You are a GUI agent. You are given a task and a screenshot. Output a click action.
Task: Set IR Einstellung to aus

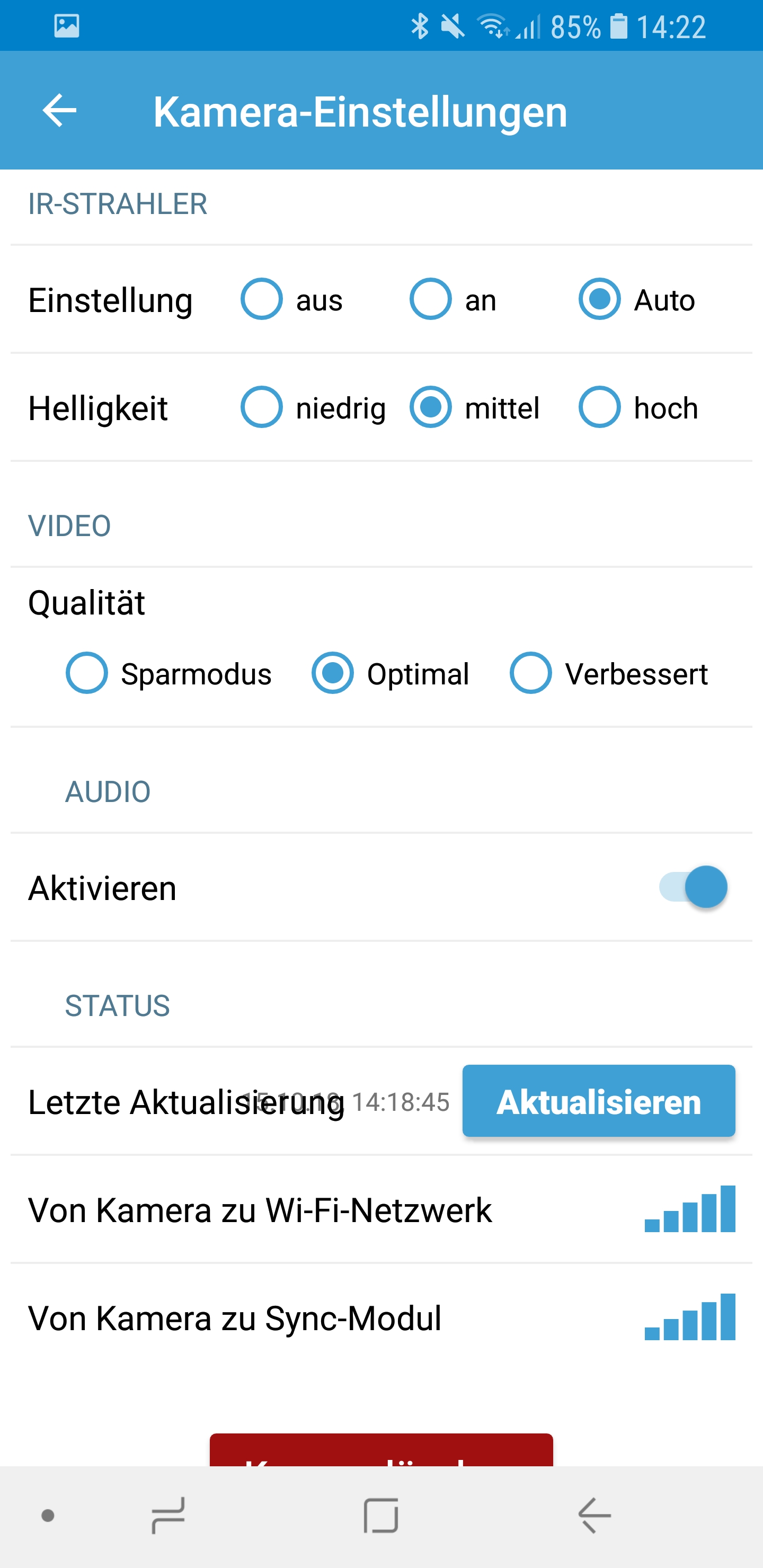click(262, 299)
